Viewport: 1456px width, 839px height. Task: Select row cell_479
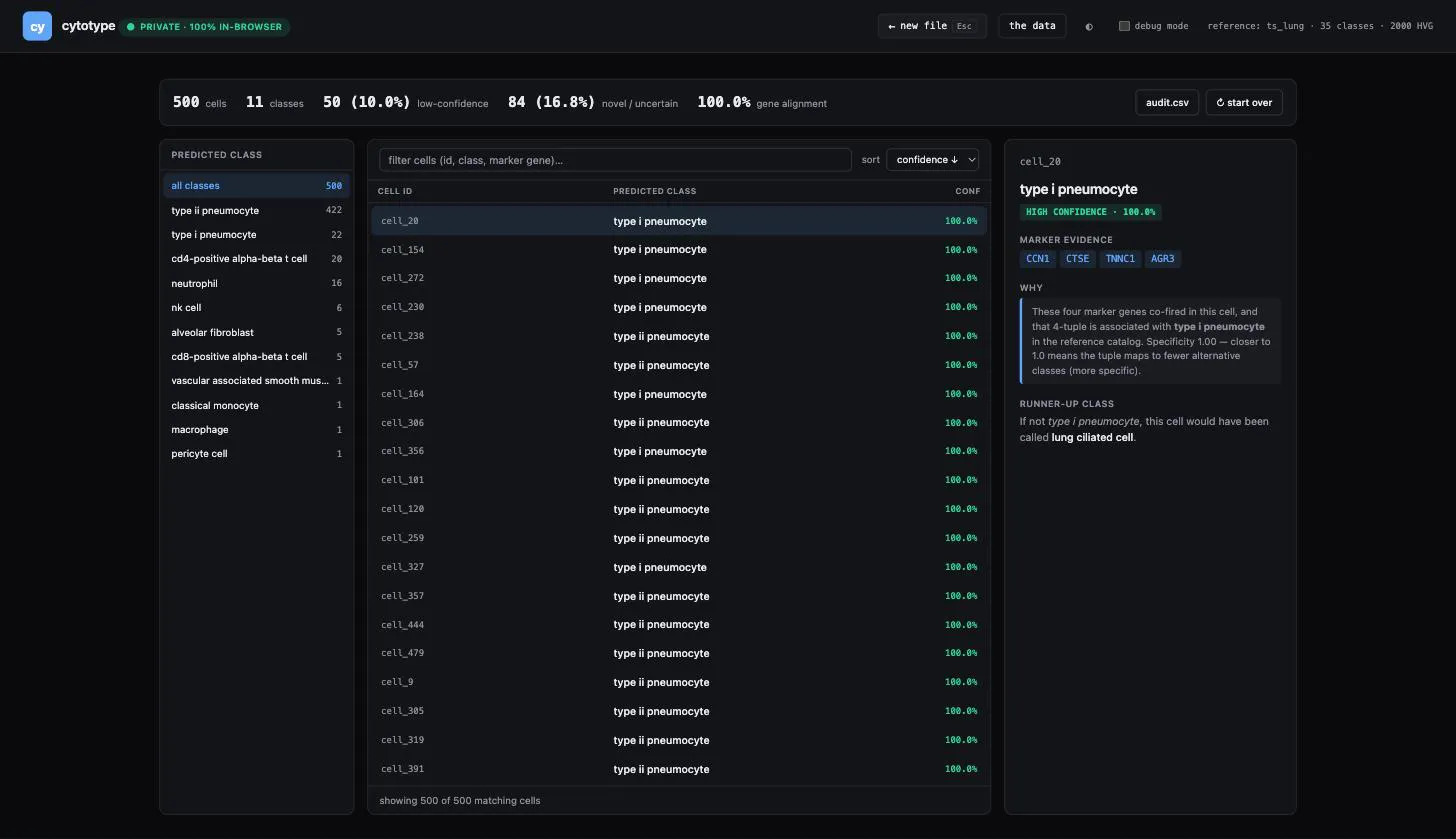[679, 654]
